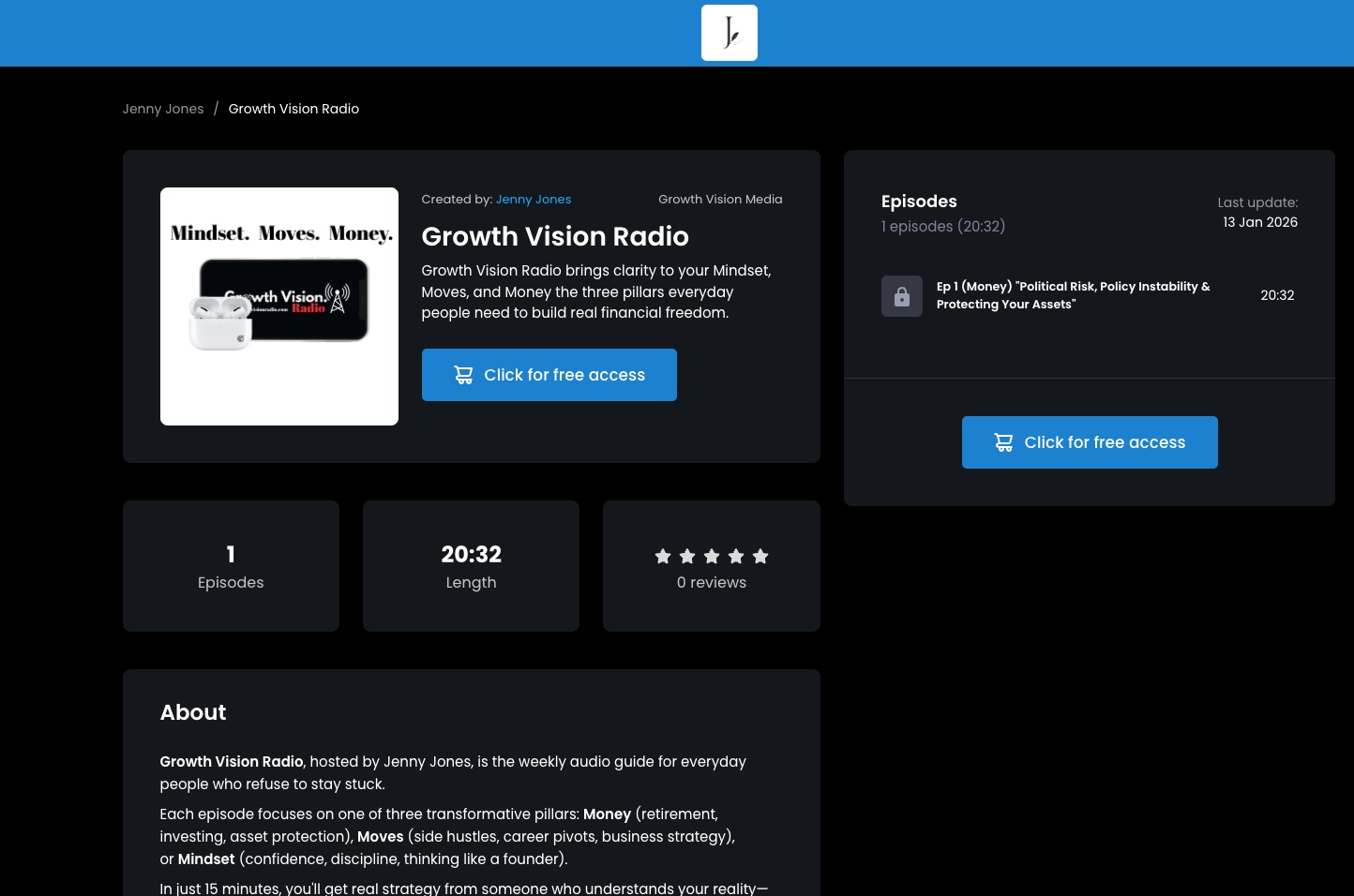Click the second rating star

687,556
